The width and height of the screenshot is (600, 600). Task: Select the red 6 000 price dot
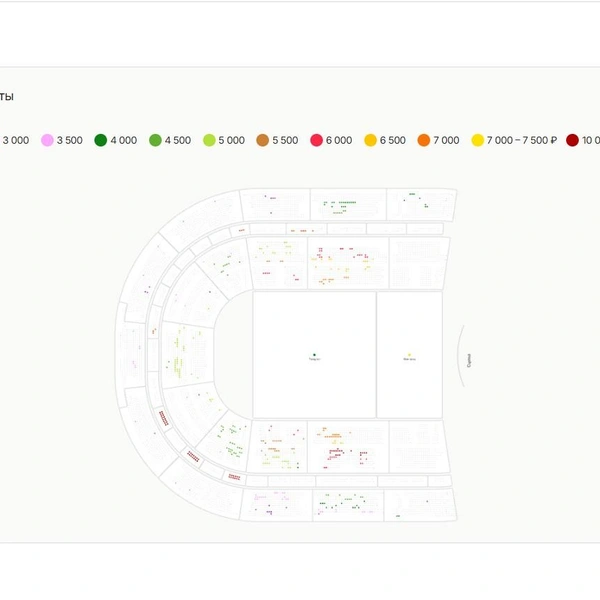(317, 141)
